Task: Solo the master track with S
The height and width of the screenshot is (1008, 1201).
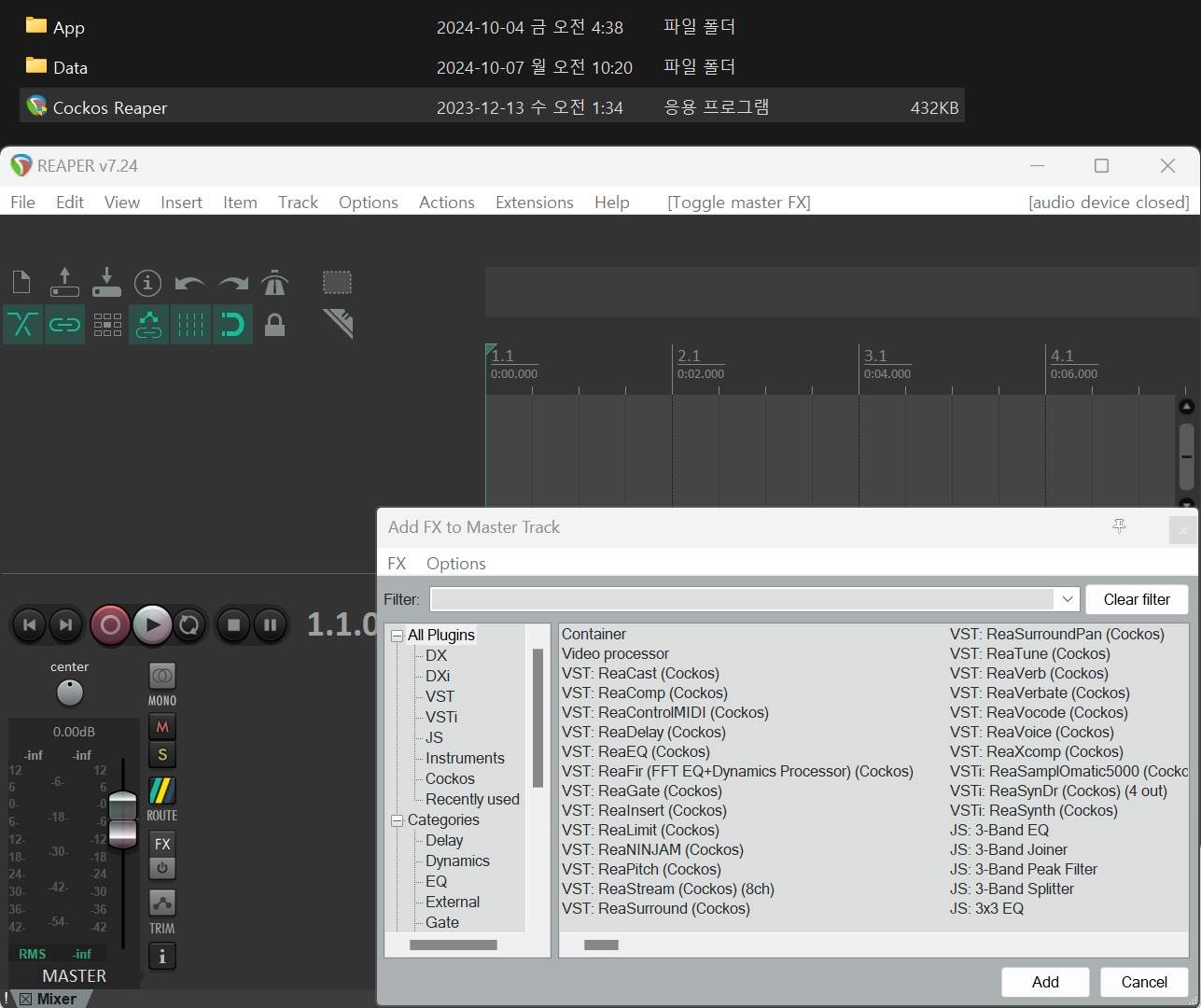Action: 162,754
